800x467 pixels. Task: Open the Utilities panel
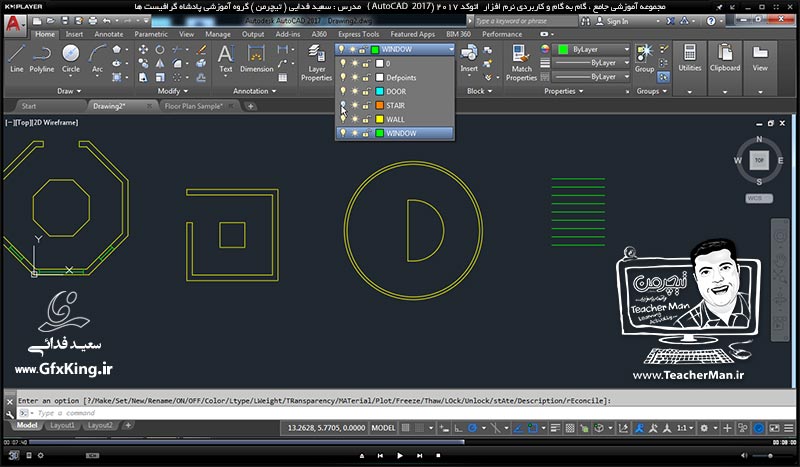[x=689, y=58]
